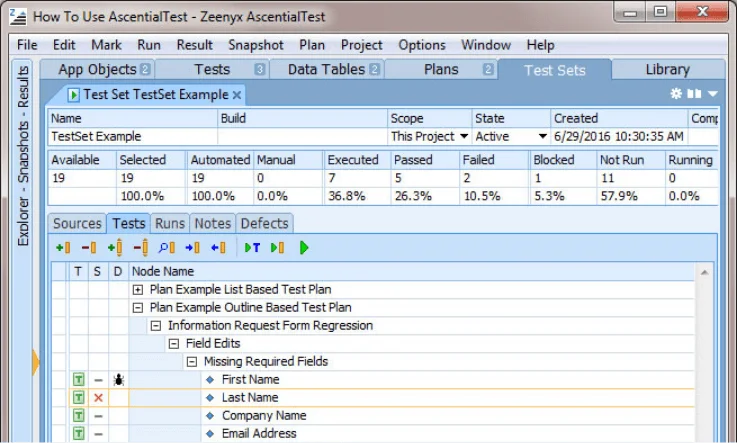Click the badge 3 on Tests tab

point(259,70)
